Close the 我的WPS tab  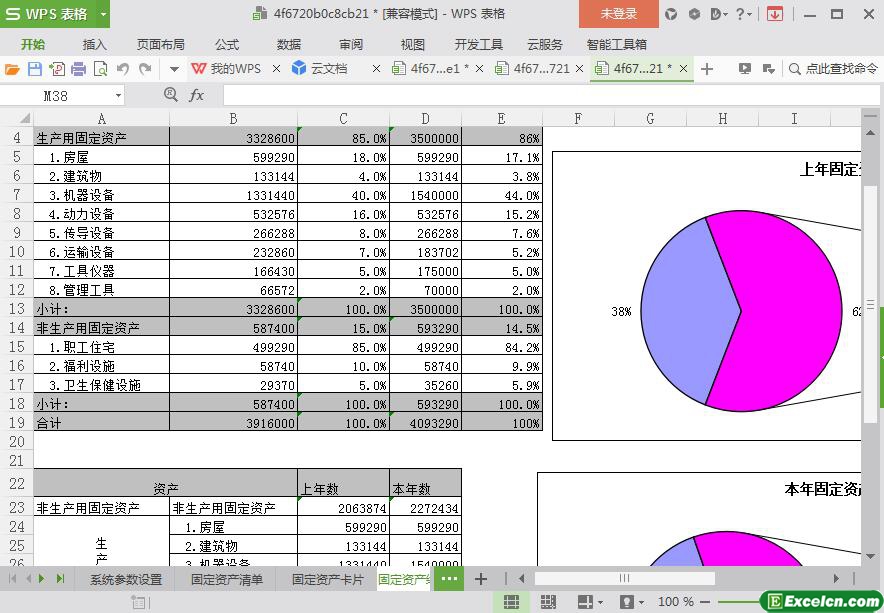pos(276,69)
